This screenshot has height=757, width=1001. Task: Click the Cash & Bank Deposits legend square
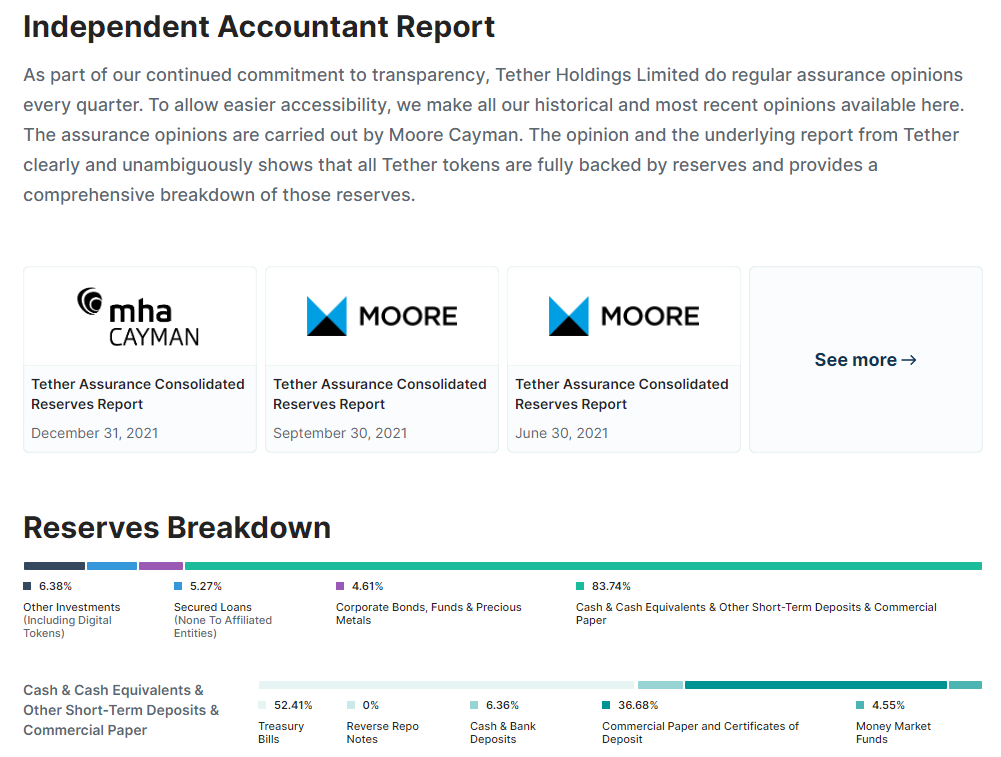pos(474,705)
